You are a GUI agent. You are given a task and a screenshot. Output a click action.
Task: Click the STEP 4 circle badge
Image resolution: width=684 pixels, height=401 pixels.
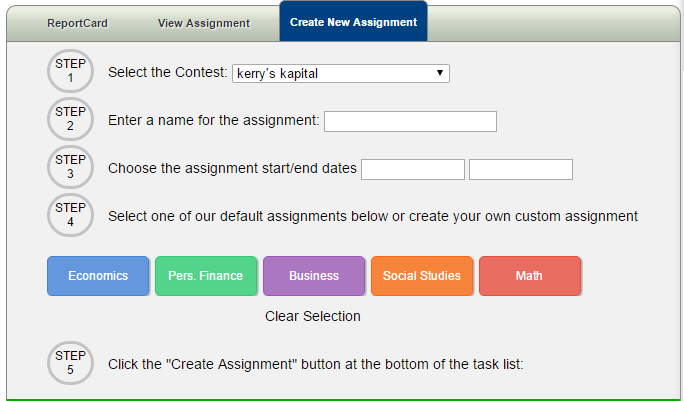coord(70,215)
